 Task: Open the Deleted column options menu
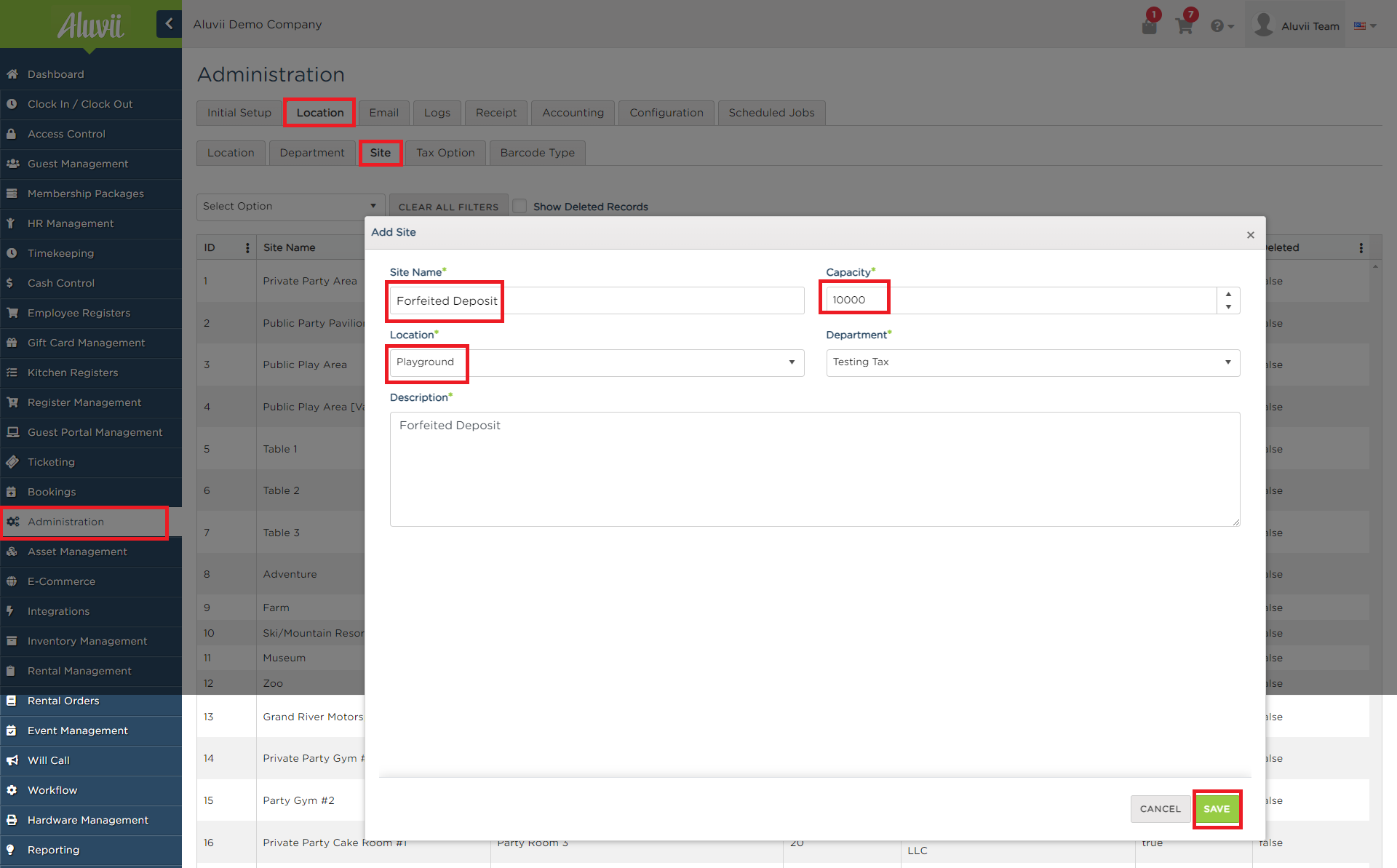(x=1361, y=248)
